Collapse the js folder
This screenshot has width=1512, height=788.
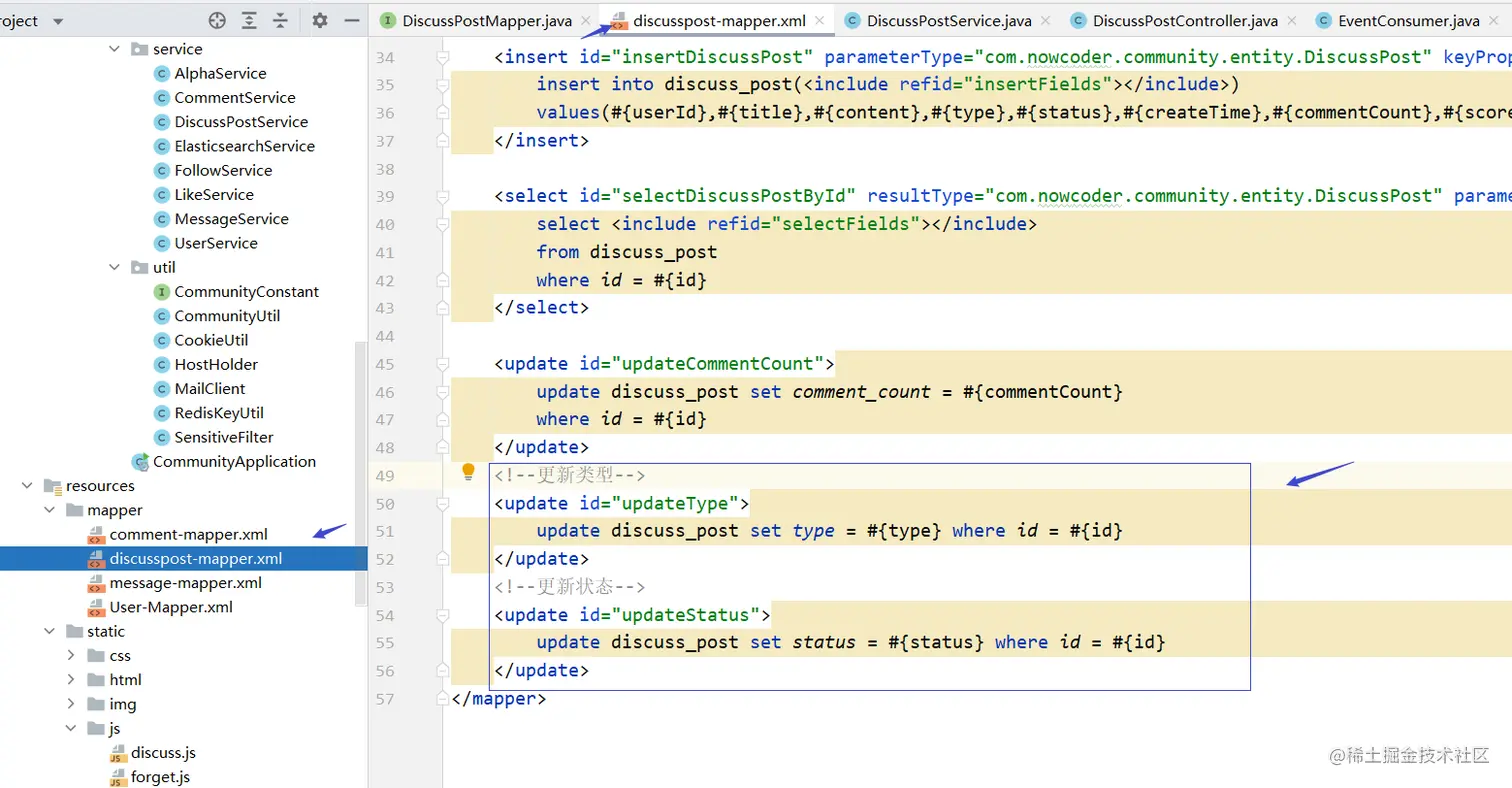(71, 729)
